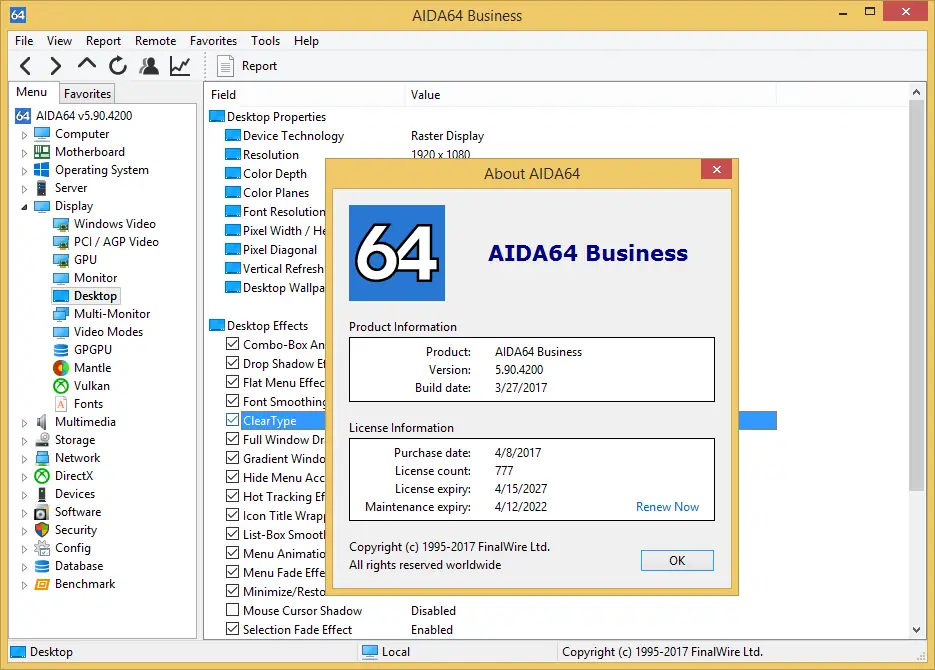Click the Refresh toolbar icon
Image resolution: width=935 pixels, height=670 pixels.
(118, 66)
